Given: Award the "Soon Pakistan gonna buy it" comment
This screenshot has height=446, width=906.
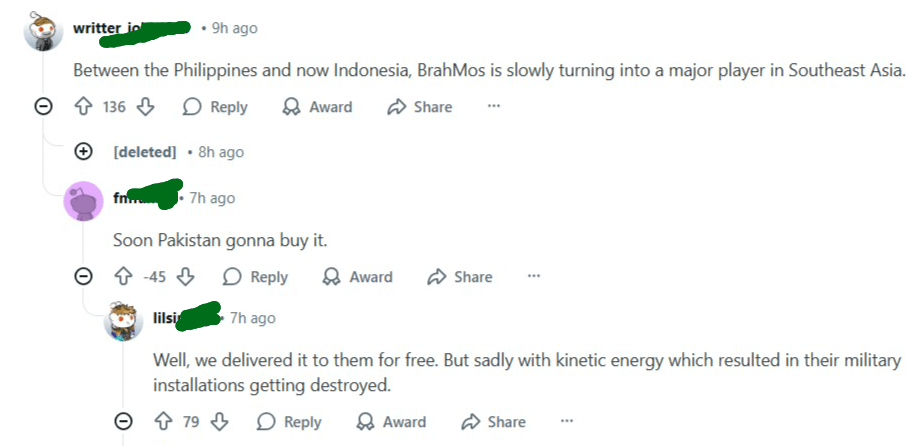Looking at the screenshot, I should pos(357,277).
